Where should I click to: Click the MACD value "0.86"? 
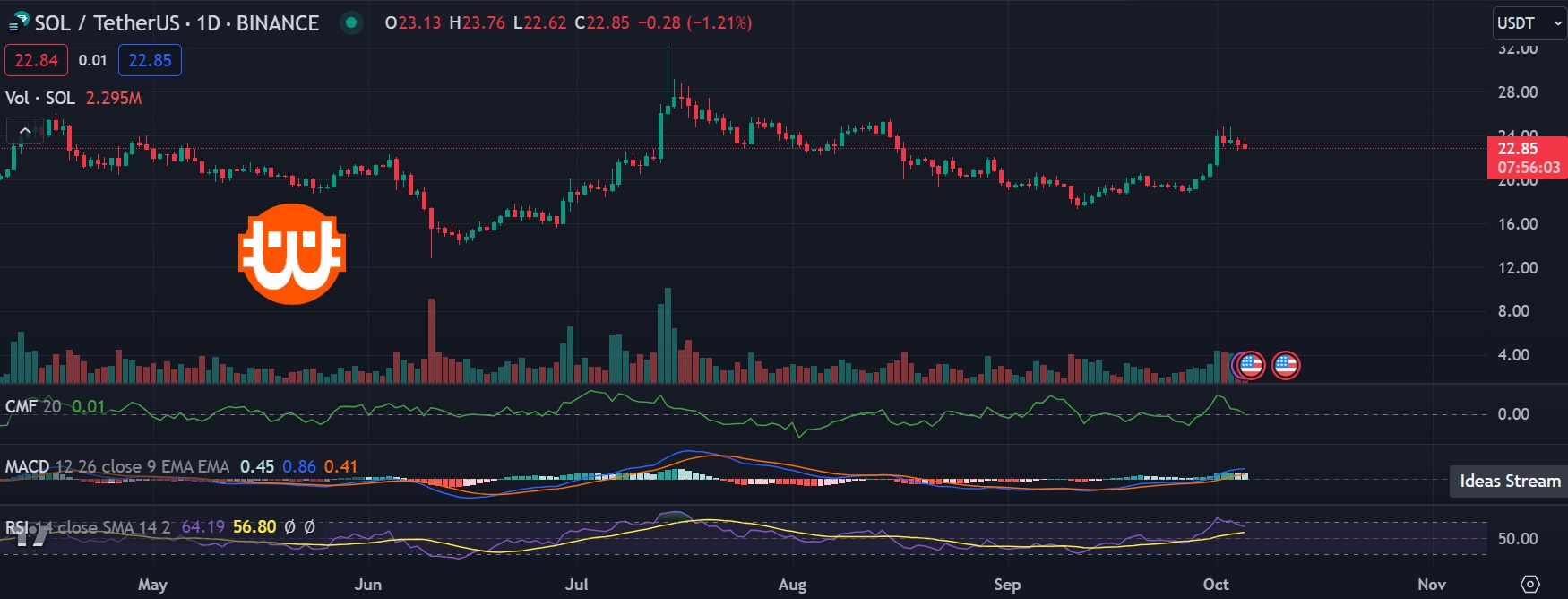point(299,466)
